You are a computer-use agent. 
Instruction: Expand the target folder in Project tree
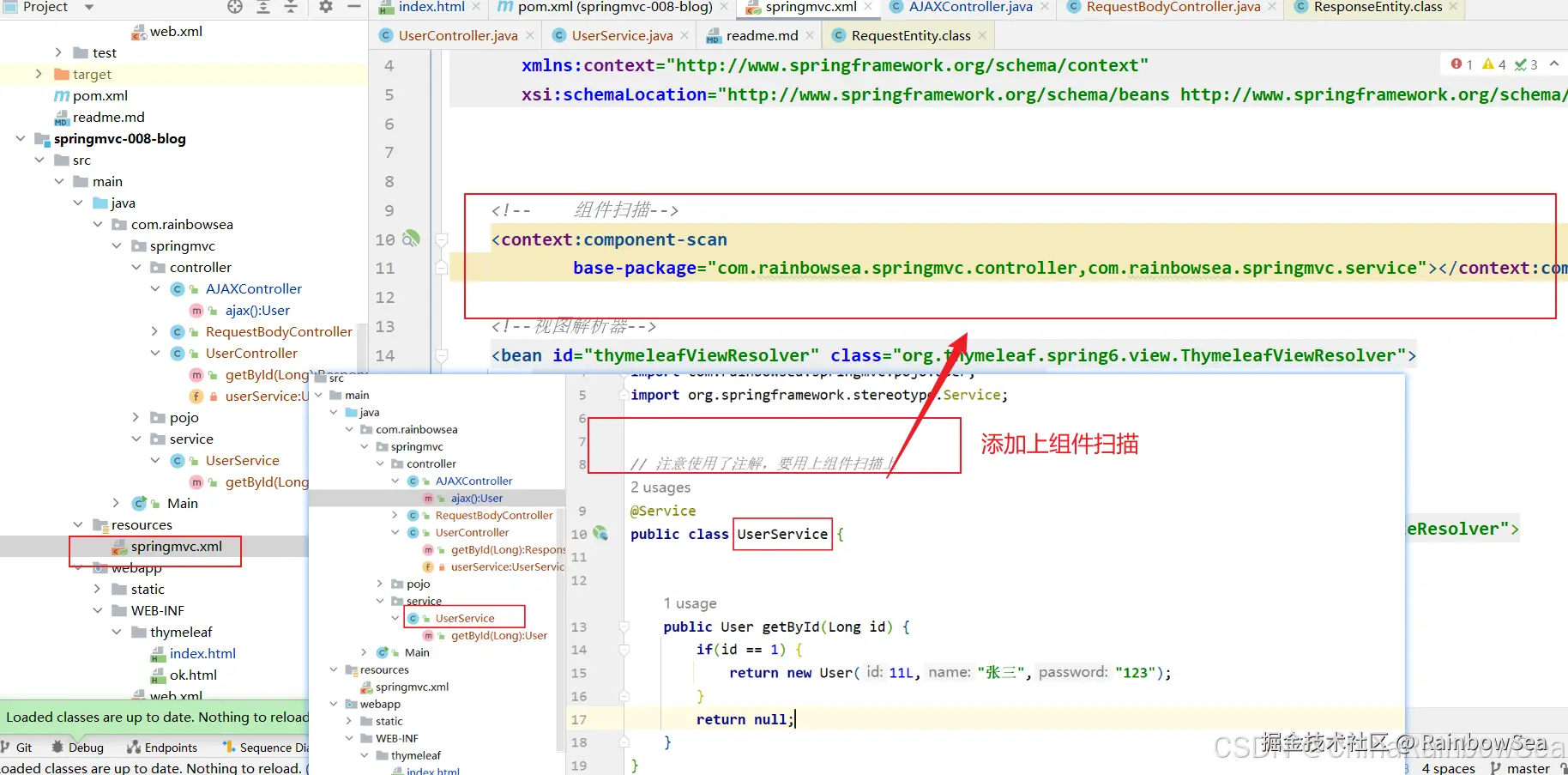tap(39, 74)
